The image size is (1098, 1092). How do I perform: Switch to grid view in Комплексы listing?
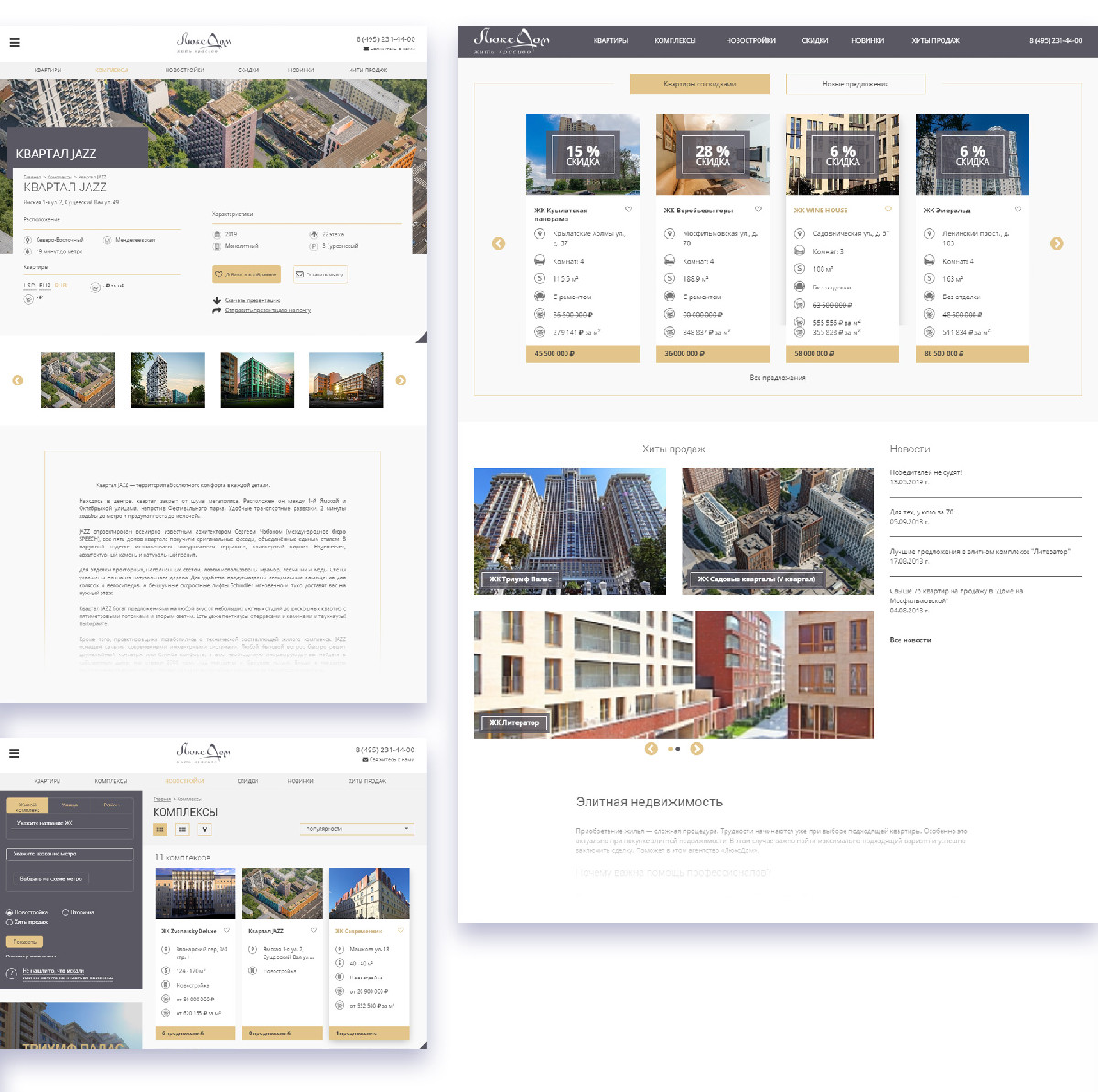click(x=160, y=829)
